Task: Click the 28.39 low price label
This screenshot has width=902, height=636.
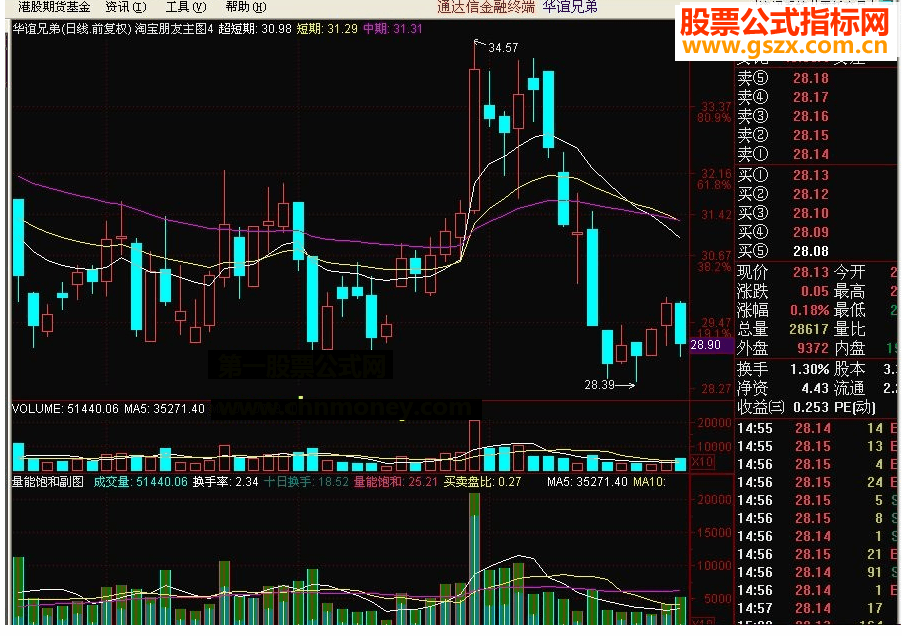Action: pyautogui.click(x=599, y=385)
